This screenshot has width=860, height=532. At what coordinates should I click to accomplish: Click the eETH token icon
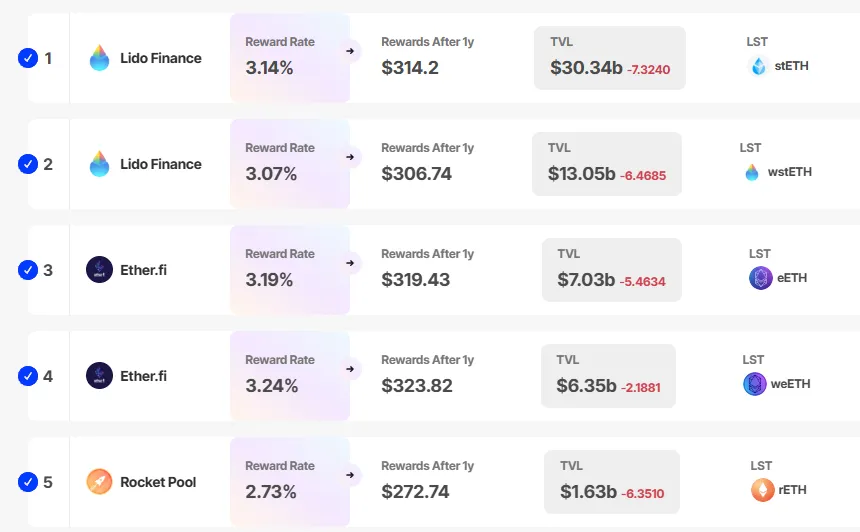click(760, 278)
